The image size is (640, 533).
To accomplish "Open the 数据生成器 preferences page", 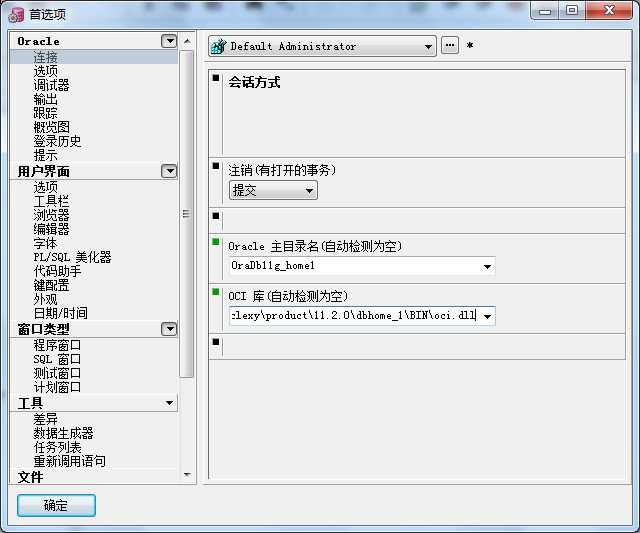I will [x=63, y=433].
